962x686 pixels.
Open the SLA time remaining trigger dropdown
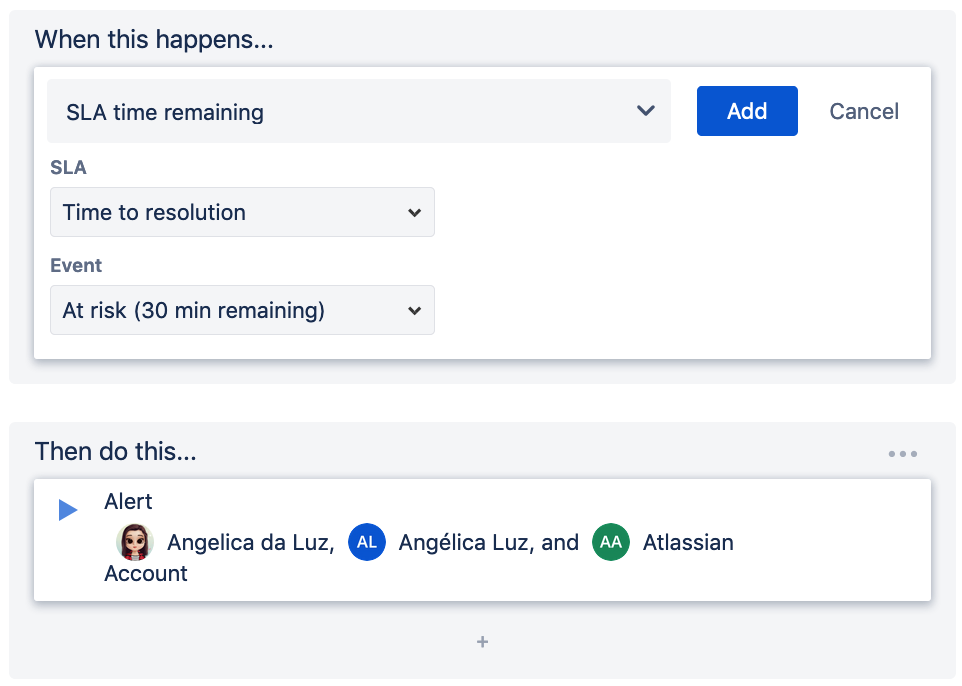pyautogui.click(x=358, y=111)
